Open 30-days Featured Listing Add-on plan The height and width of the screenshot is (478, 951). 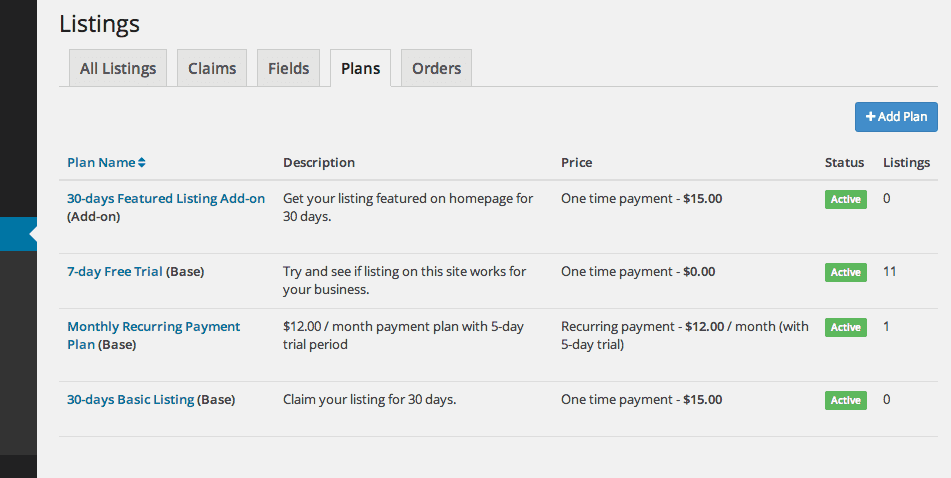(166, 199)
